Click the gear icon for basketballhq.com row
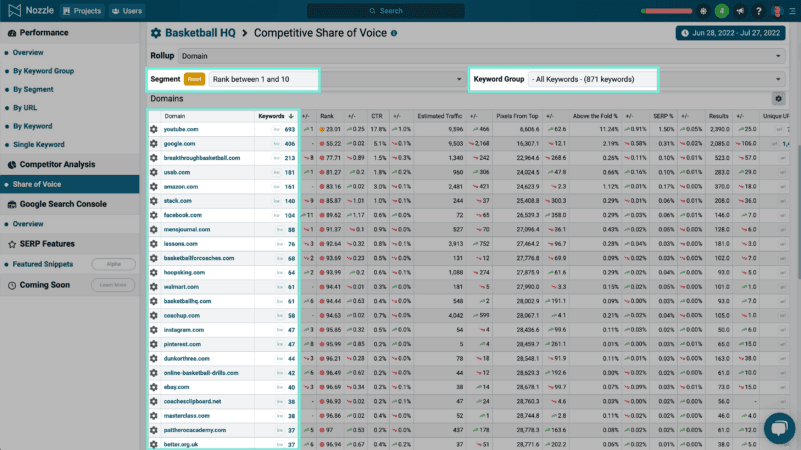Image resolution: width=801 pixels, height=450 pixels. point(154,301)
